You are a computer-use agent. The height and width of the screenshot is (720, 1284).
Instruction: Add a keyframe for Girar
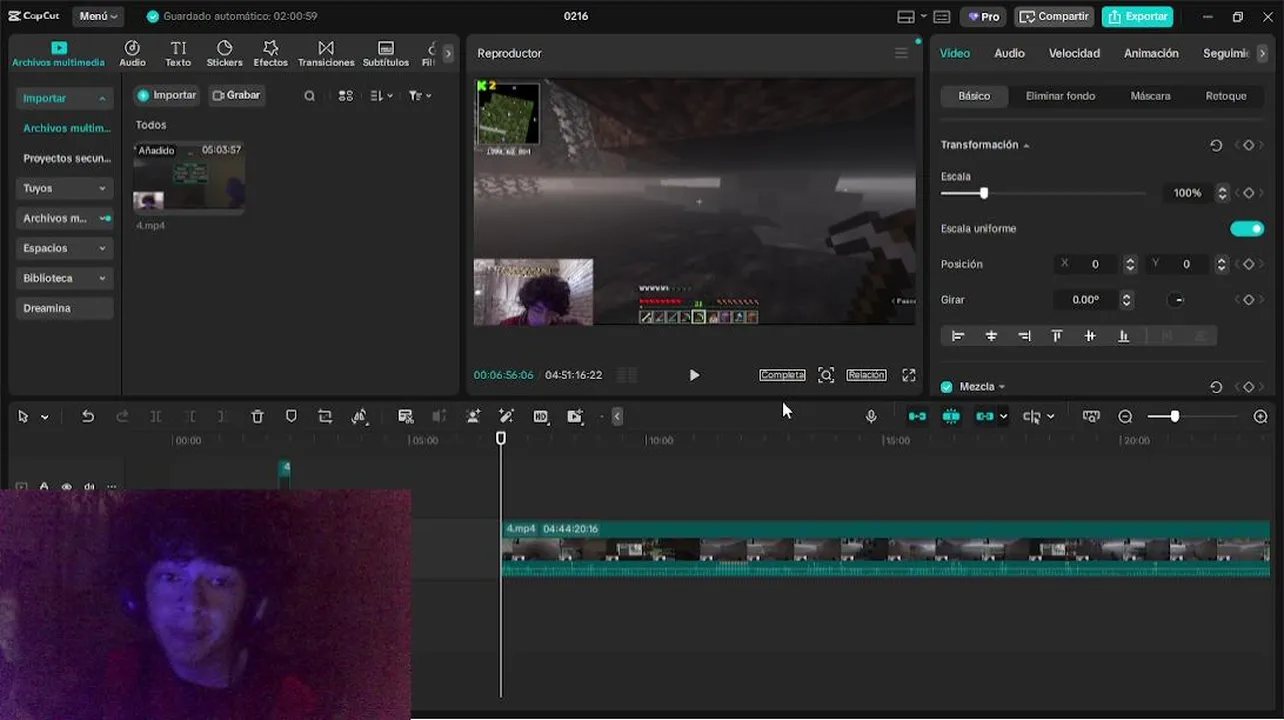tap(1248, 300)
